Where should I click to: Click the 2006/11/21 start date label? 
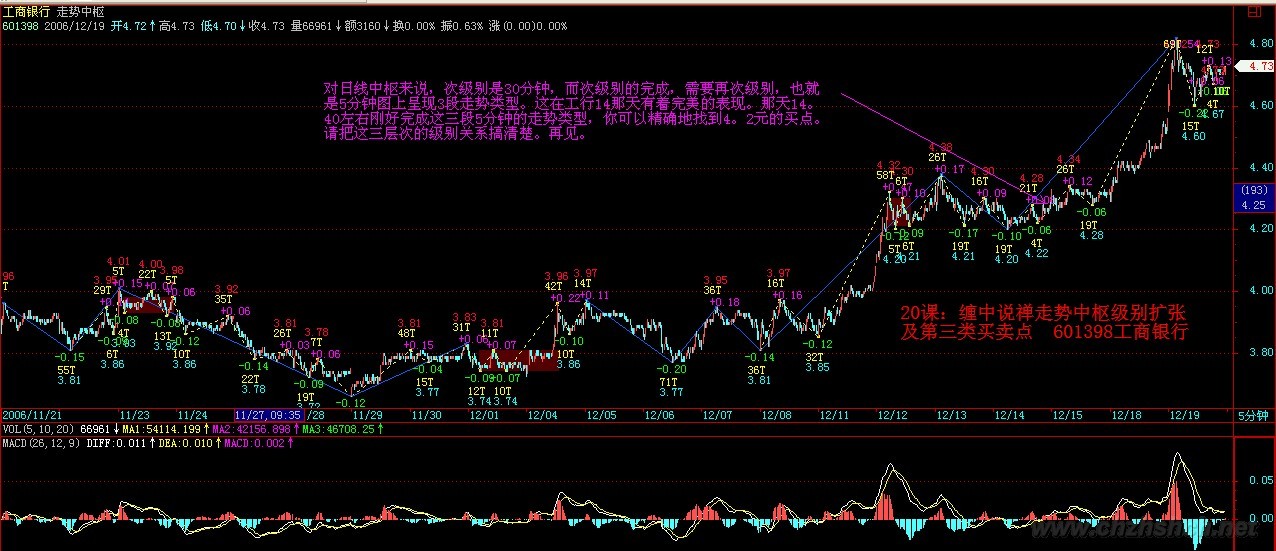(33, 414)
